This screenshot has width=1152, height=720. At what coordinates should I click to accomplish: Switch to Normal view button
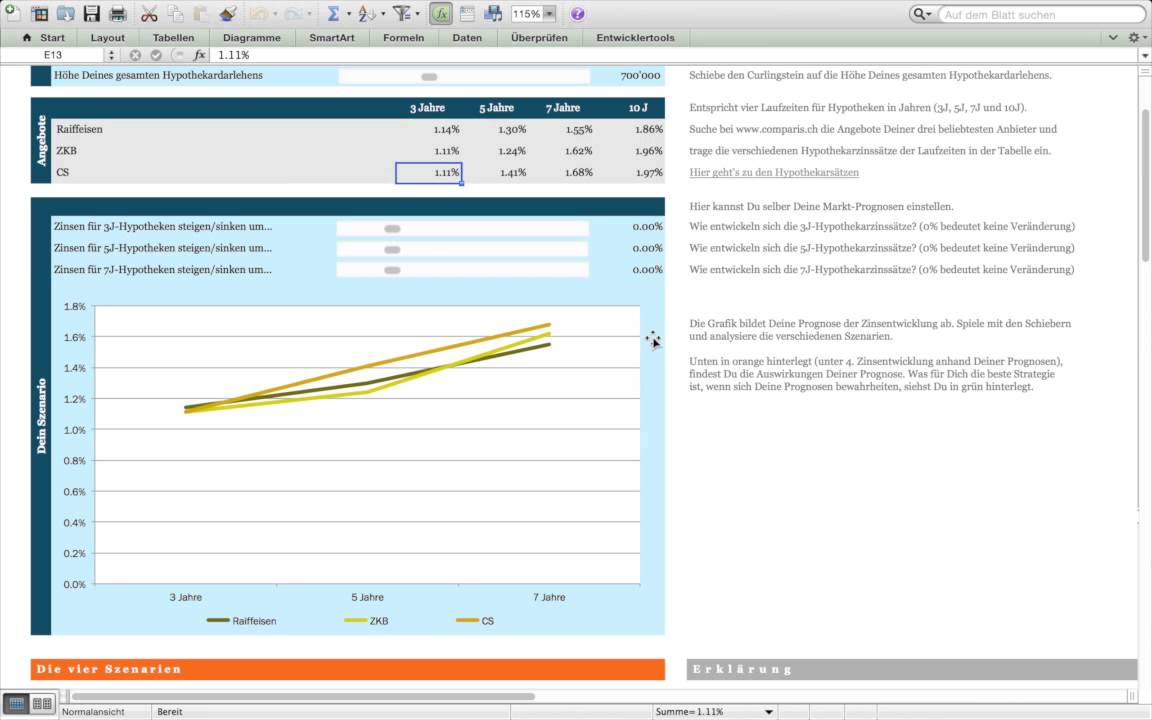(16, 704)
